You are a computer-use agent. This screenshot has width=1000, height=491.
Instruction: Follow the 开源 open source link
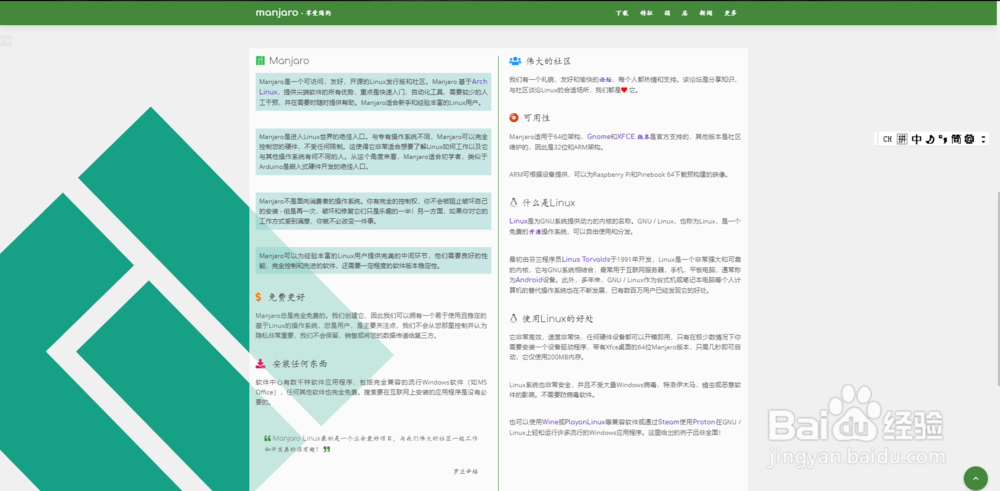tap(534, 232)
